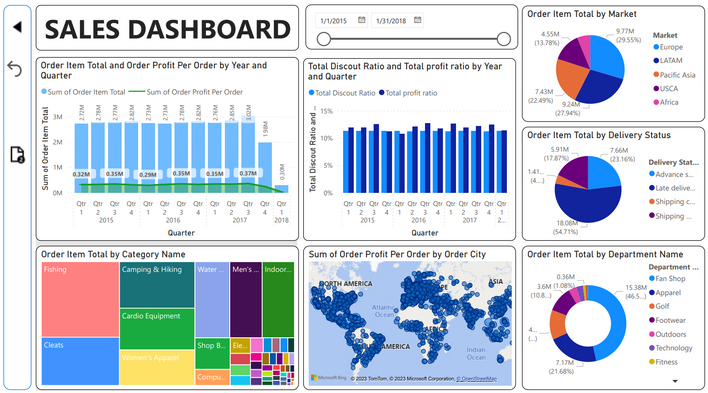Screen dimensions: 708x393
Task: Click the Sum of Order Profit Per Order legend
Action: [186, 92]
